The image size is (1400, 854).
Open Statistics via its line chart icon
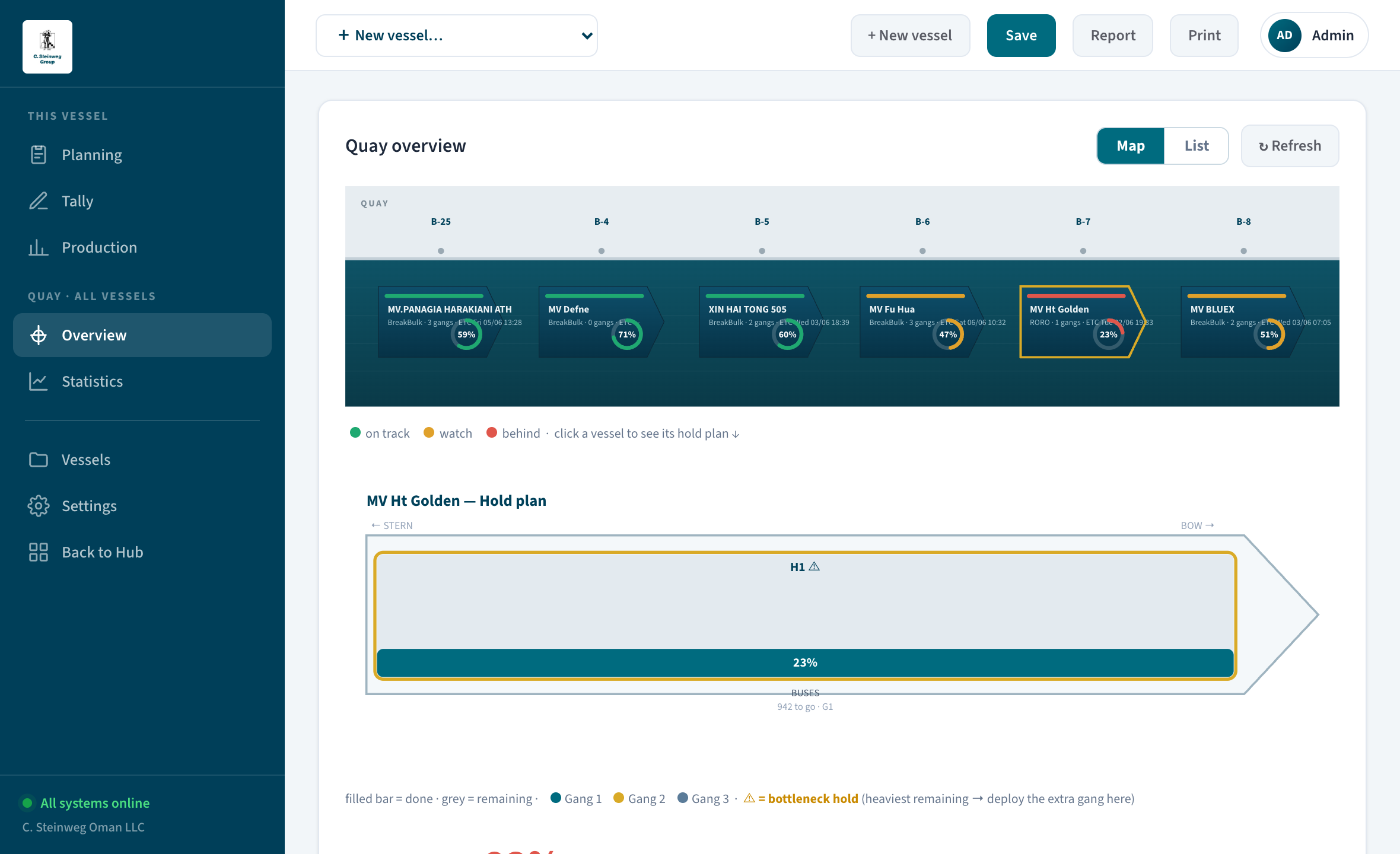point(39,381)
